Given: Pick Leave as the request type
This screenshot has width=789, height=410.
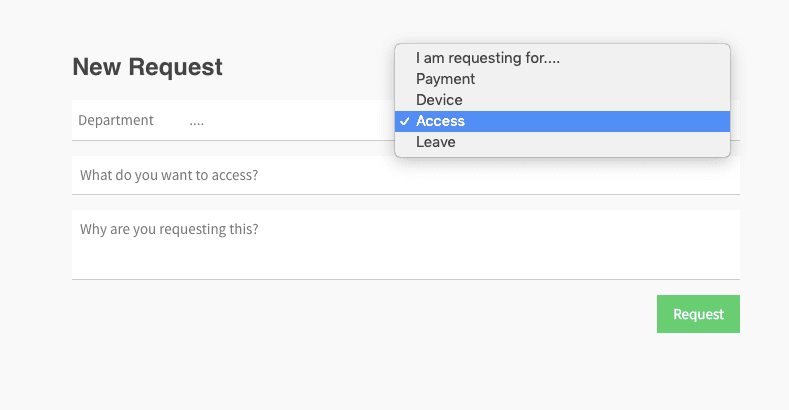Looking at the screenshot, I should click(436, 142).
